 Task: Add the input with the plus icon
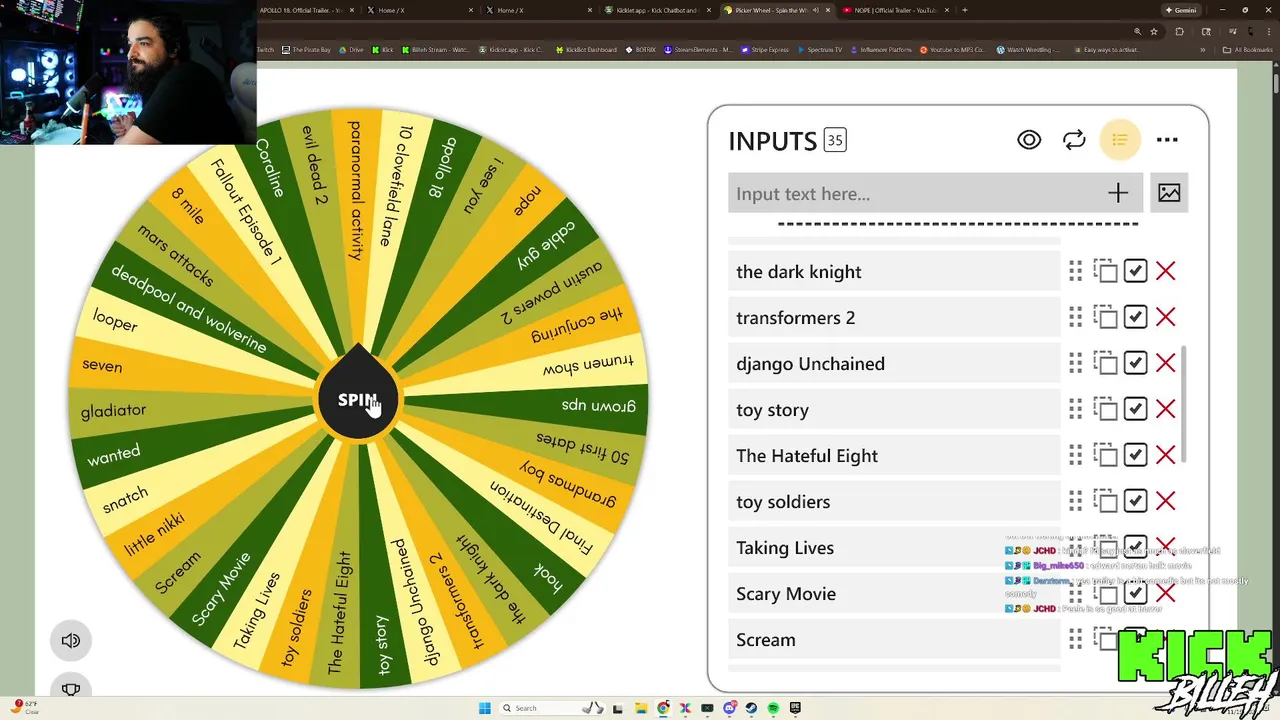pos(1118,193)
